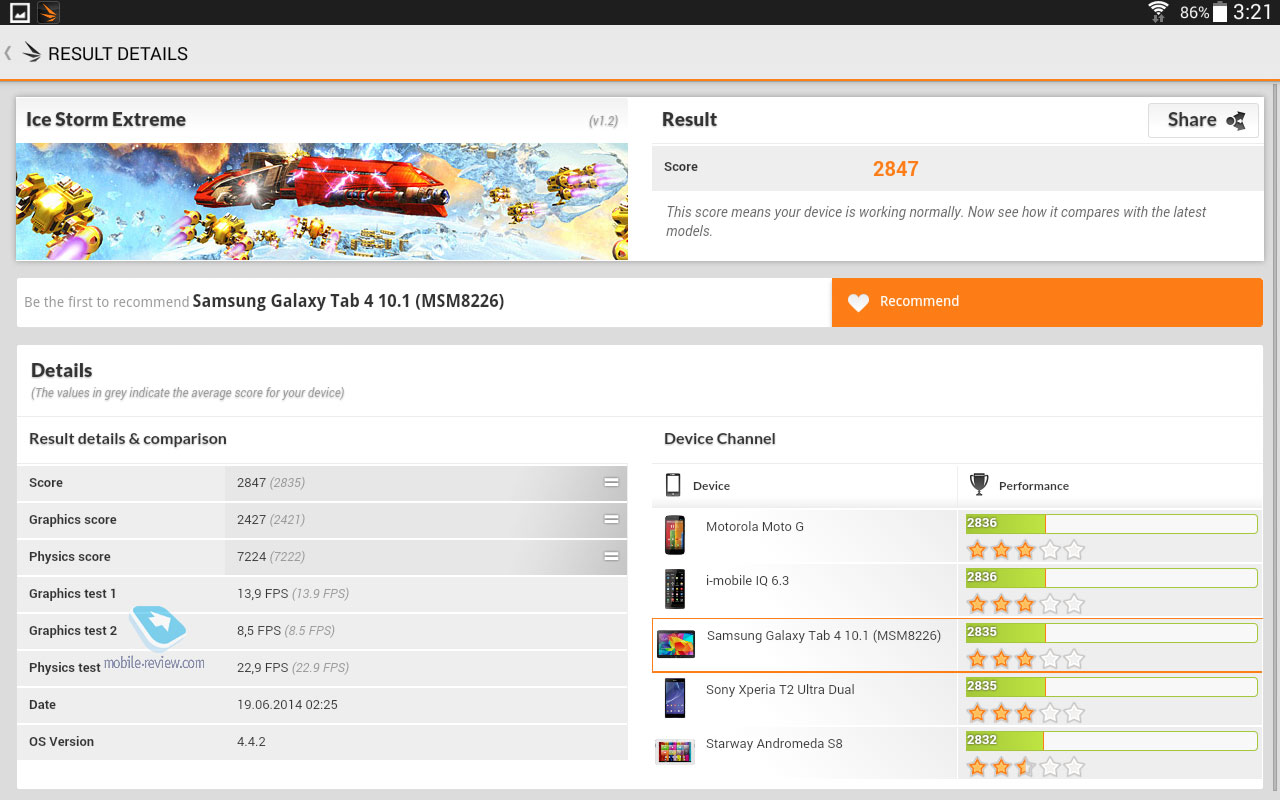The image size is (1280, 800).
Task: Select Sony Xperia T2 Ultra Dual icon
Action: 675,698
